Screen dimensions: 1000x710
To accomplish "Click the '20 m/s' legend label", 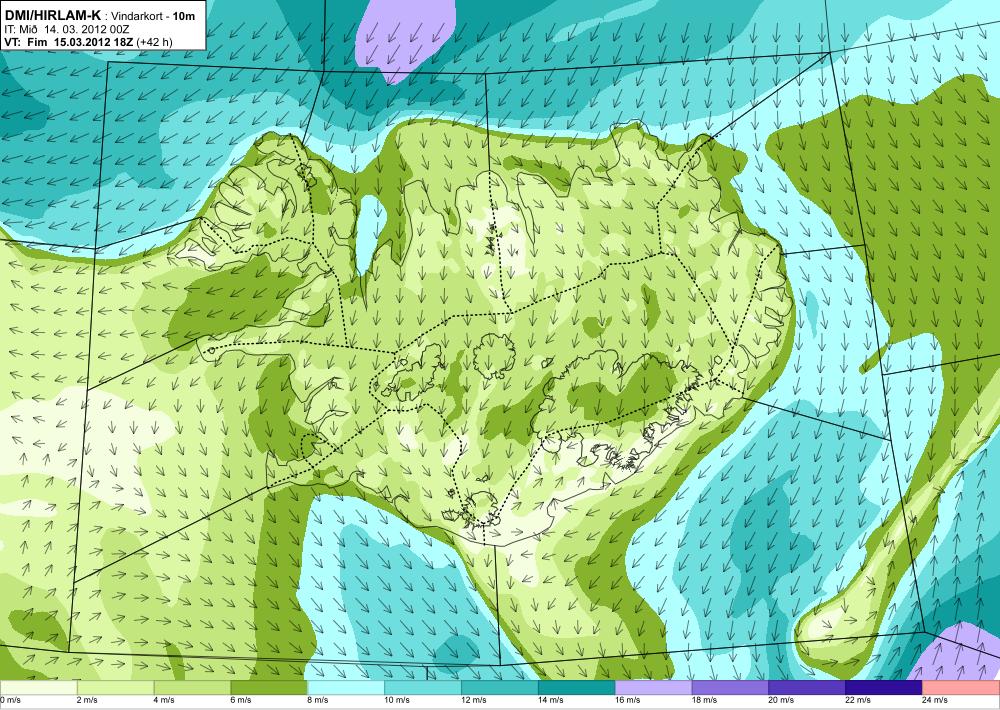I will coord(781,700).
